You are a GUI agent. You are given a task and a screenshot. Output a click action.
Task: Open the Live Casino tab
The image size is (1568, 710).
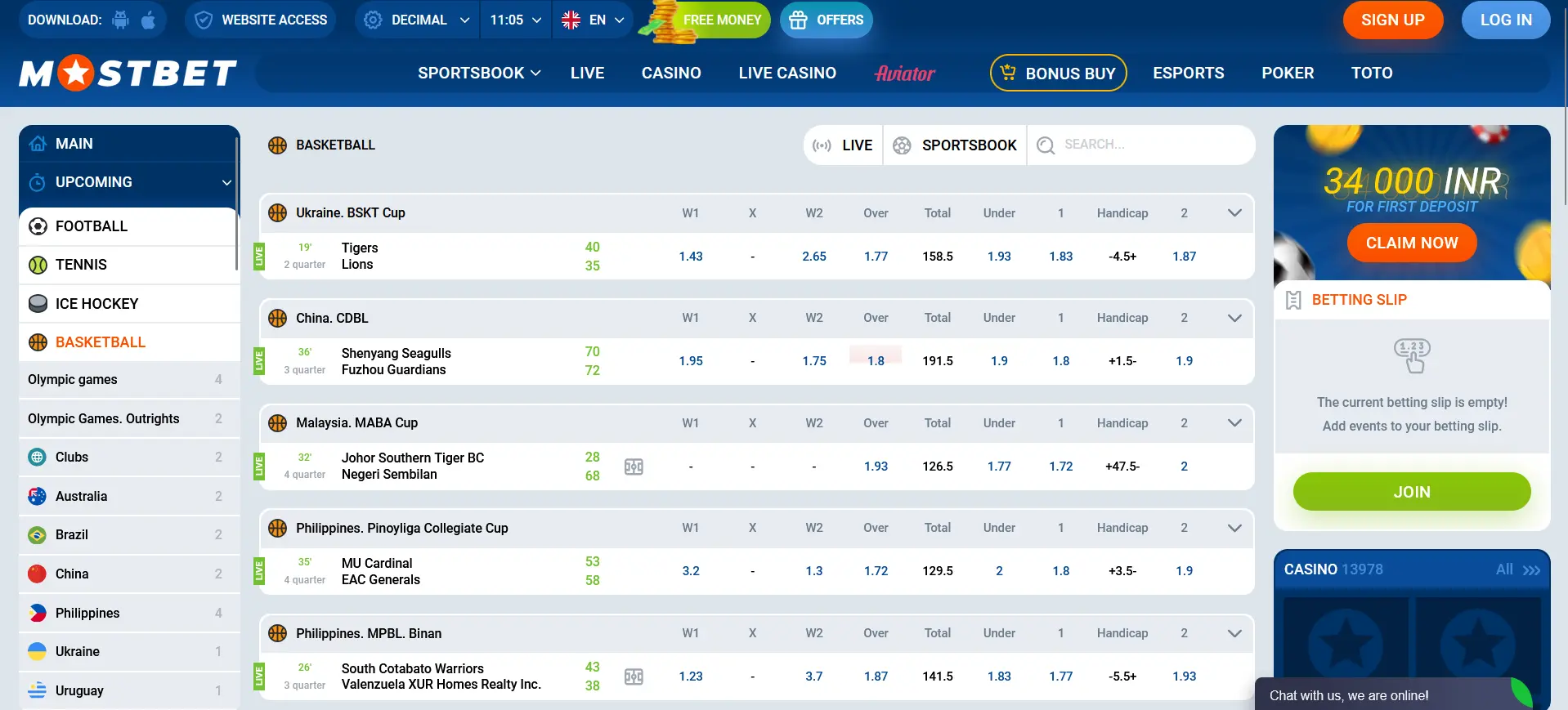click(787, 74)
